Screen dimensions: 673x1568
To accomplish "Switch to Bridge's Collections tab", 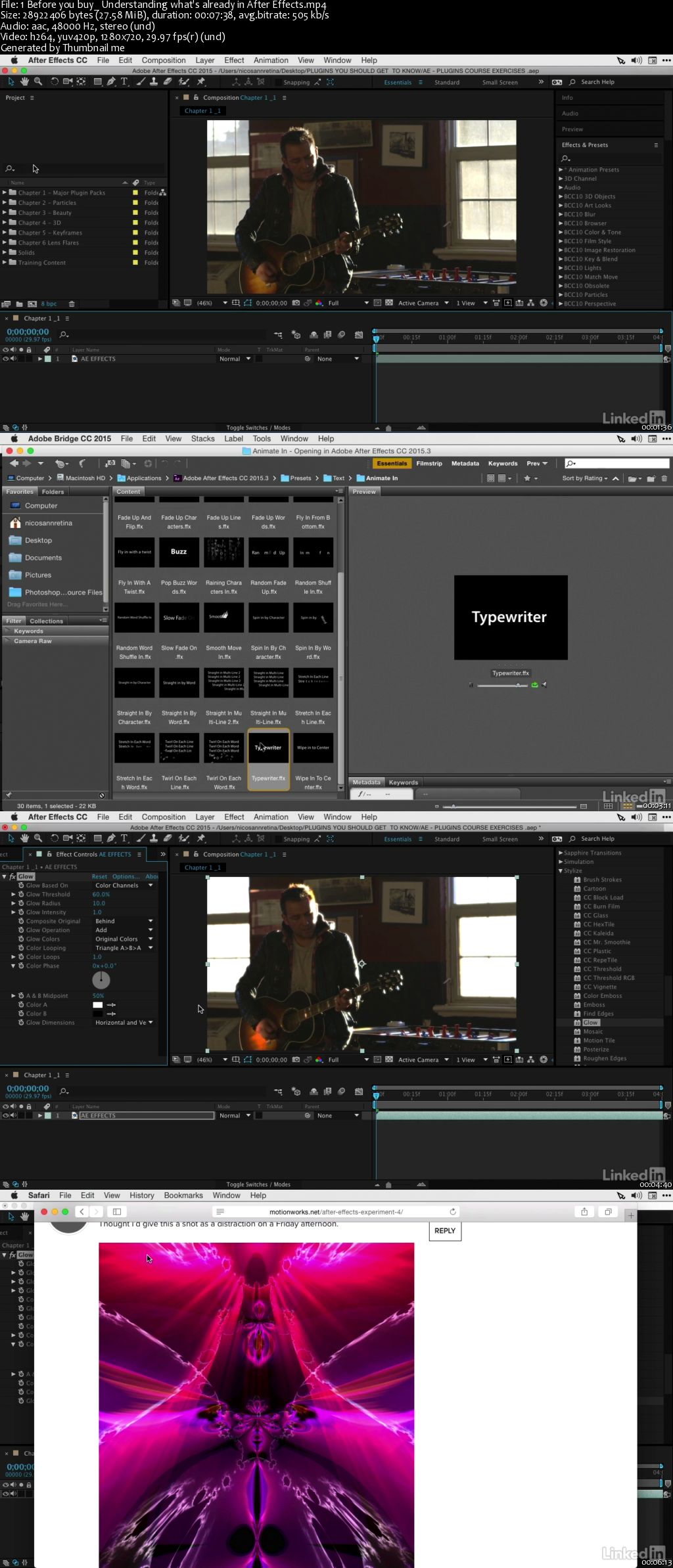I will [x=46, y=621].
